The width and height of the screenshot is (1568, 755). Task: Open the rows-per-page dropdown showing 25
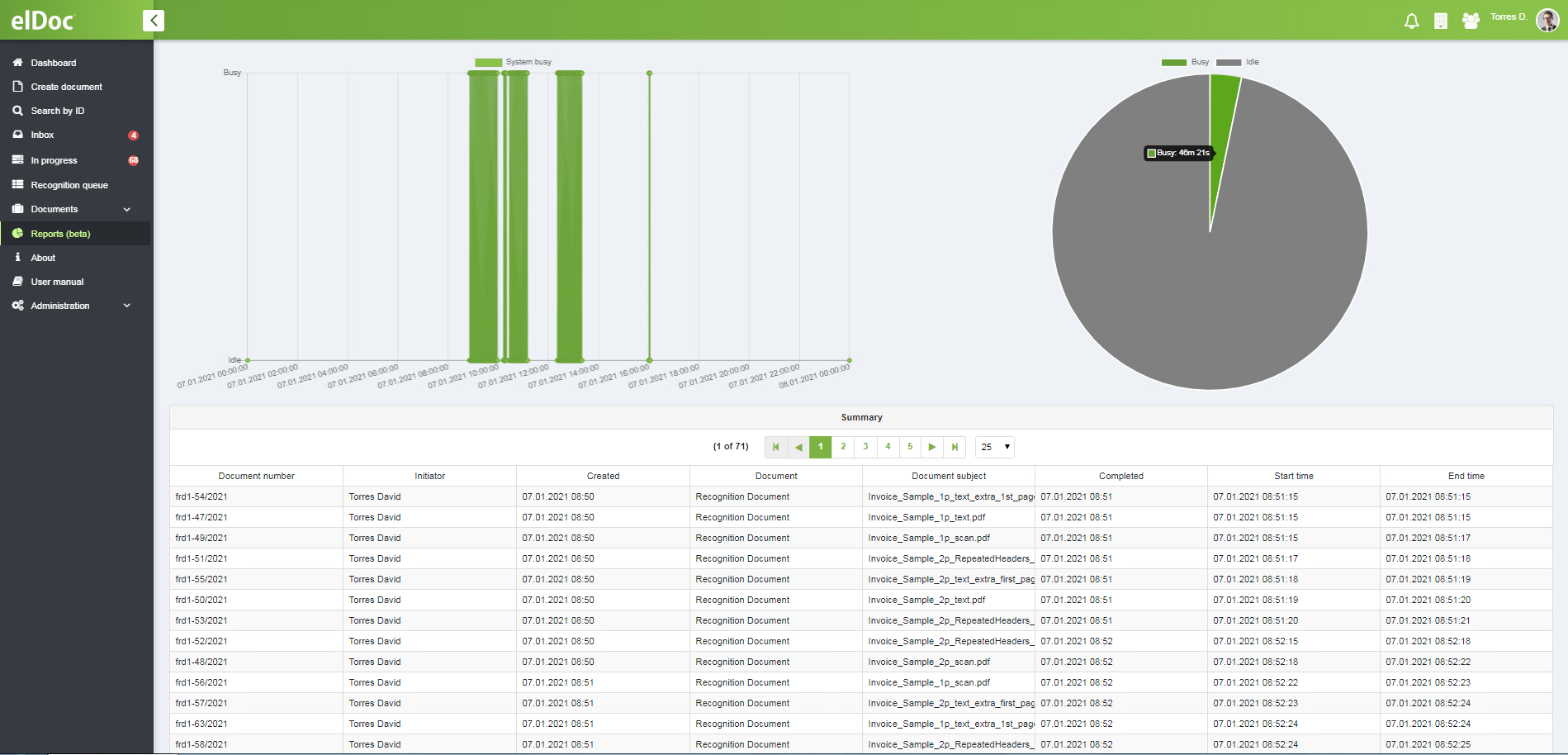pos(994,446)
